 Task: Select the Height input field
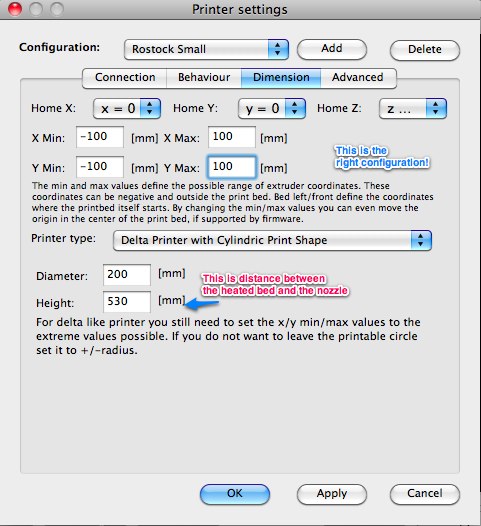point(127,302)
